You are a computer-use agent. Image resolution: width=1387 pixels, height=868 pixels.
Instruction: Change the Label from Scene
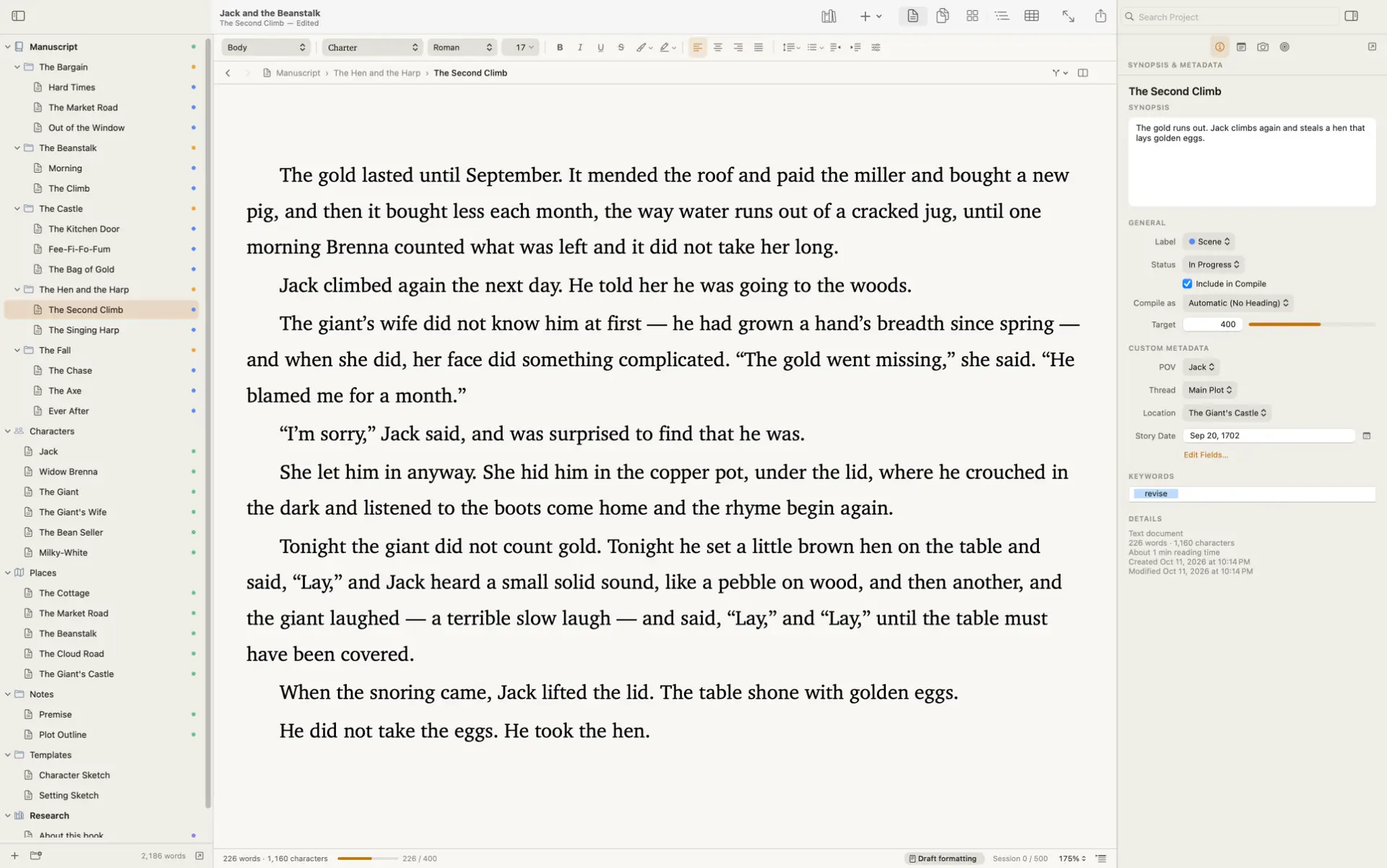coord(1209,242)
